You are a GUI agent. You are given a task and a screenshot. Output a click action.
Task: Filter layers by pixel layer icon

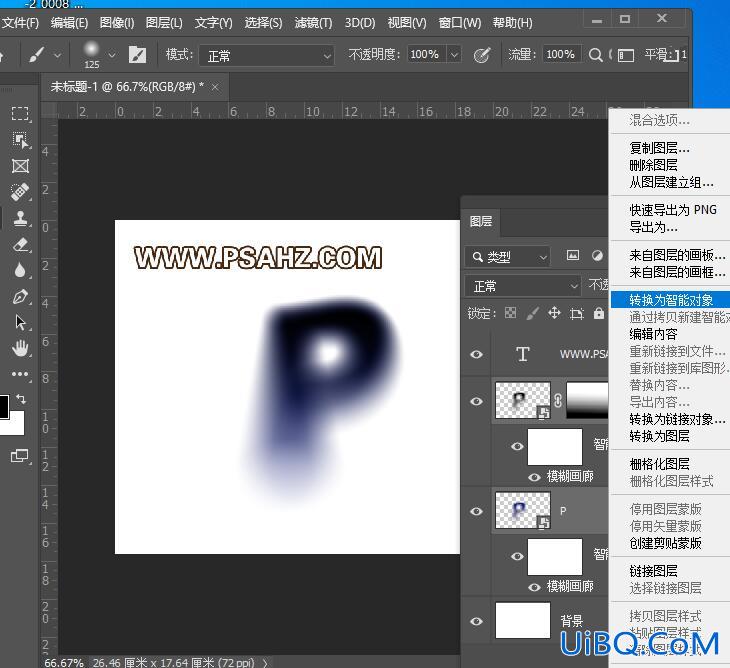coord(573,255)
